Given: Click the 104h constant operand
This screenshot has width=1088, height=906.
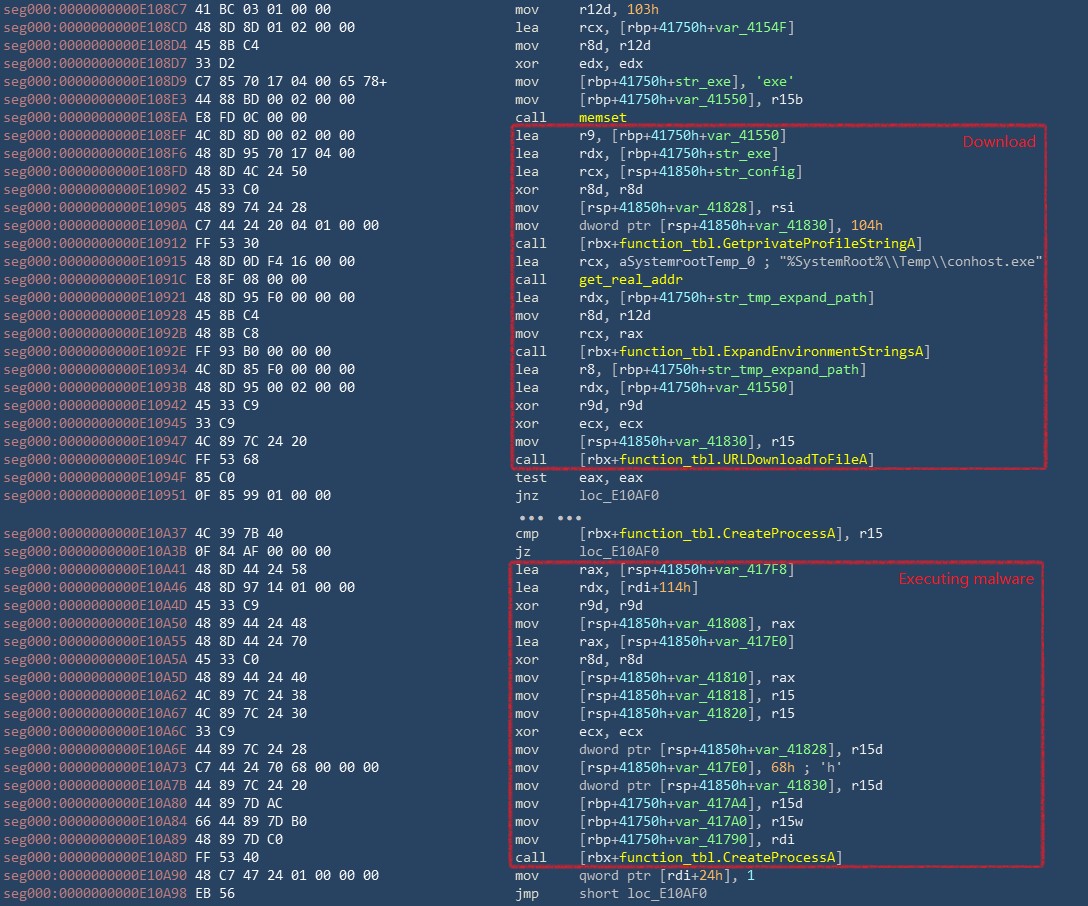Looking at the screenshot, I should pyautogui.click(x=867, y=225).
